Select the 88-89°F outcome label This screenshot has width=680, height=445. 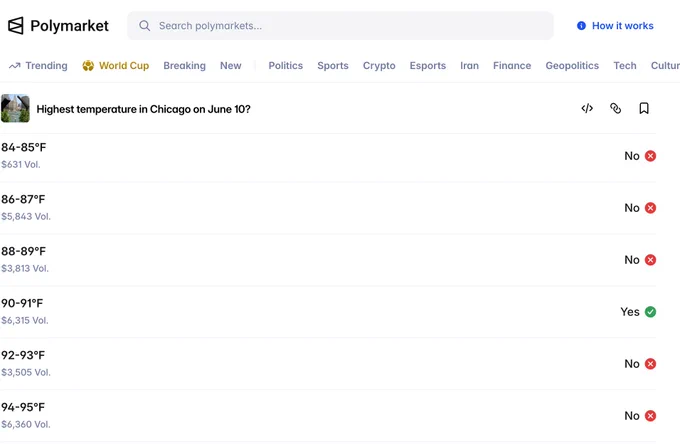[x=23, y=252]
